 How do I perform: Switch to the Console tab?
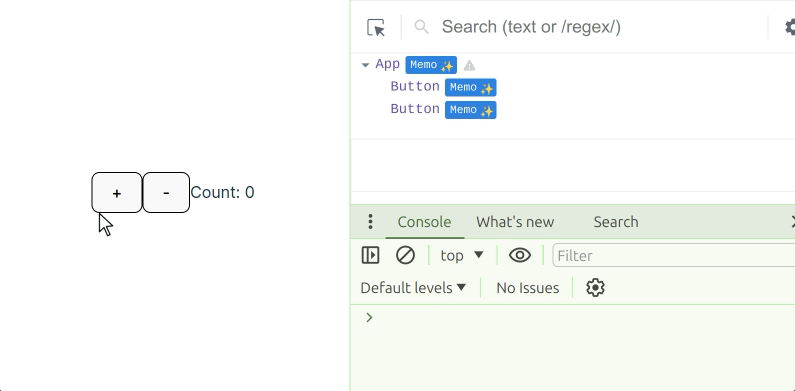[x=424, y=222]
